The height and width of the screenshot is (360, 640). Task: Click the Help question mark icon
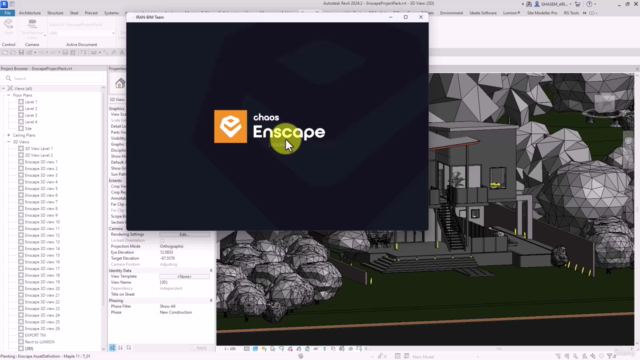click(x=589, y=4)
